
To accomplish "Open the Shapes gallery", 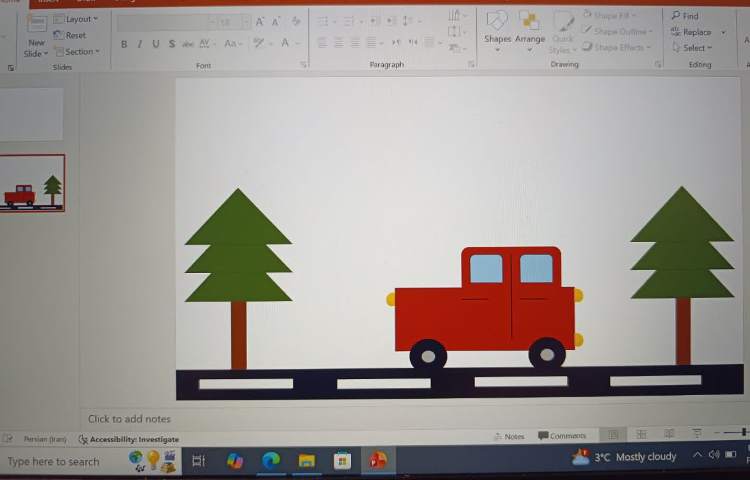I will click(497, 30).
